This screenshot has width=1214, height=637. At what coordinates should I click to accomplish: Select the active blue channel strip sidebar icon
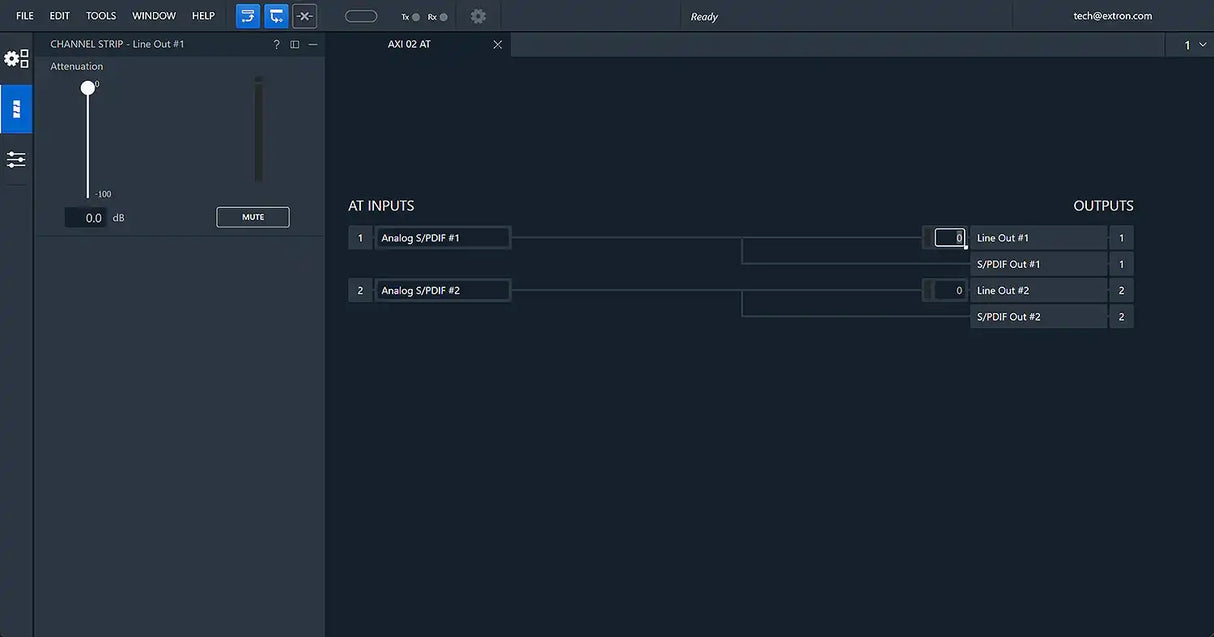[x=16, y=109]
